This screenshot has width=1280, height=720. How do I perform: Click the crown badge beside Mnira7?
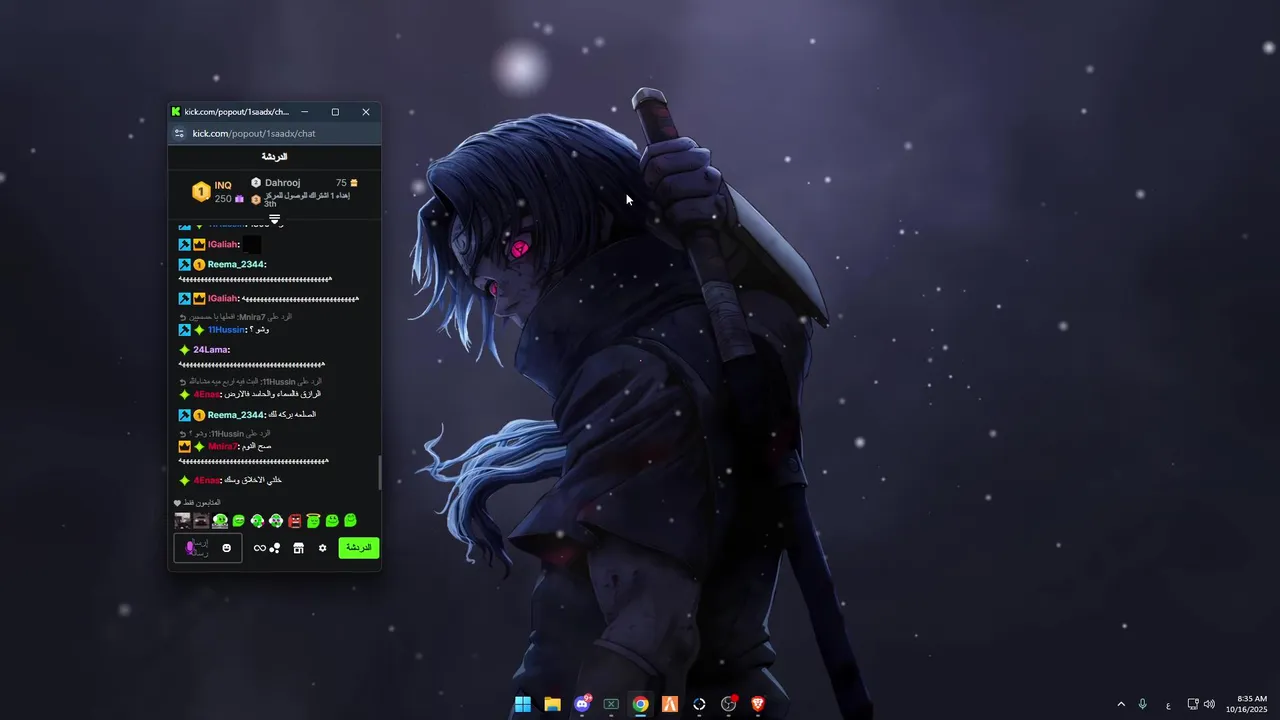pyautogui.click(x=184, y=446)
